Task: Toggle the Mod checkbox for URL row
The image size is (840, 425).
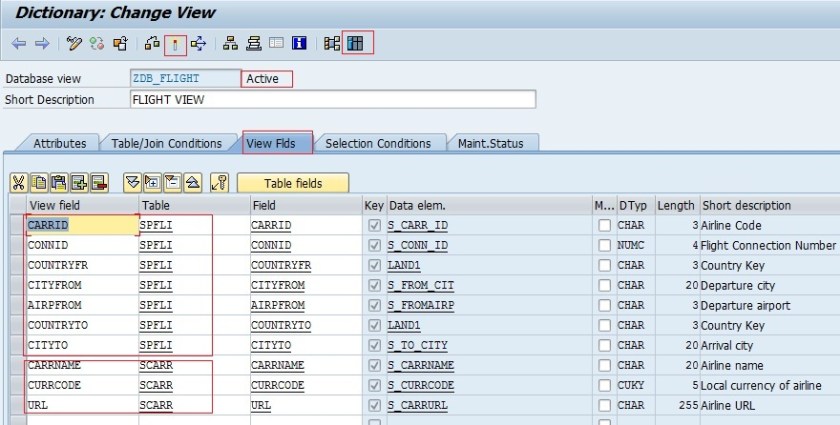Action: pos(604,405)
